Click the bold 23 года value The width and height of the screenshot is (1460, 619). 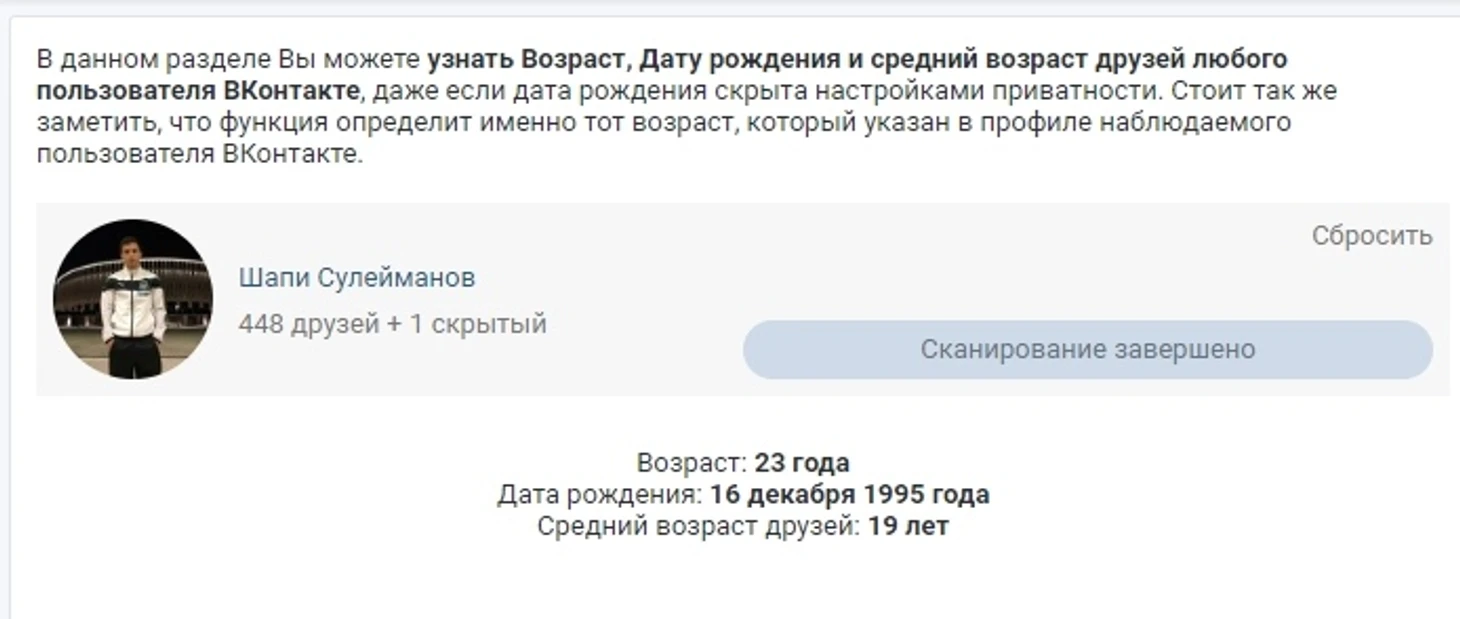pos(802,463)
